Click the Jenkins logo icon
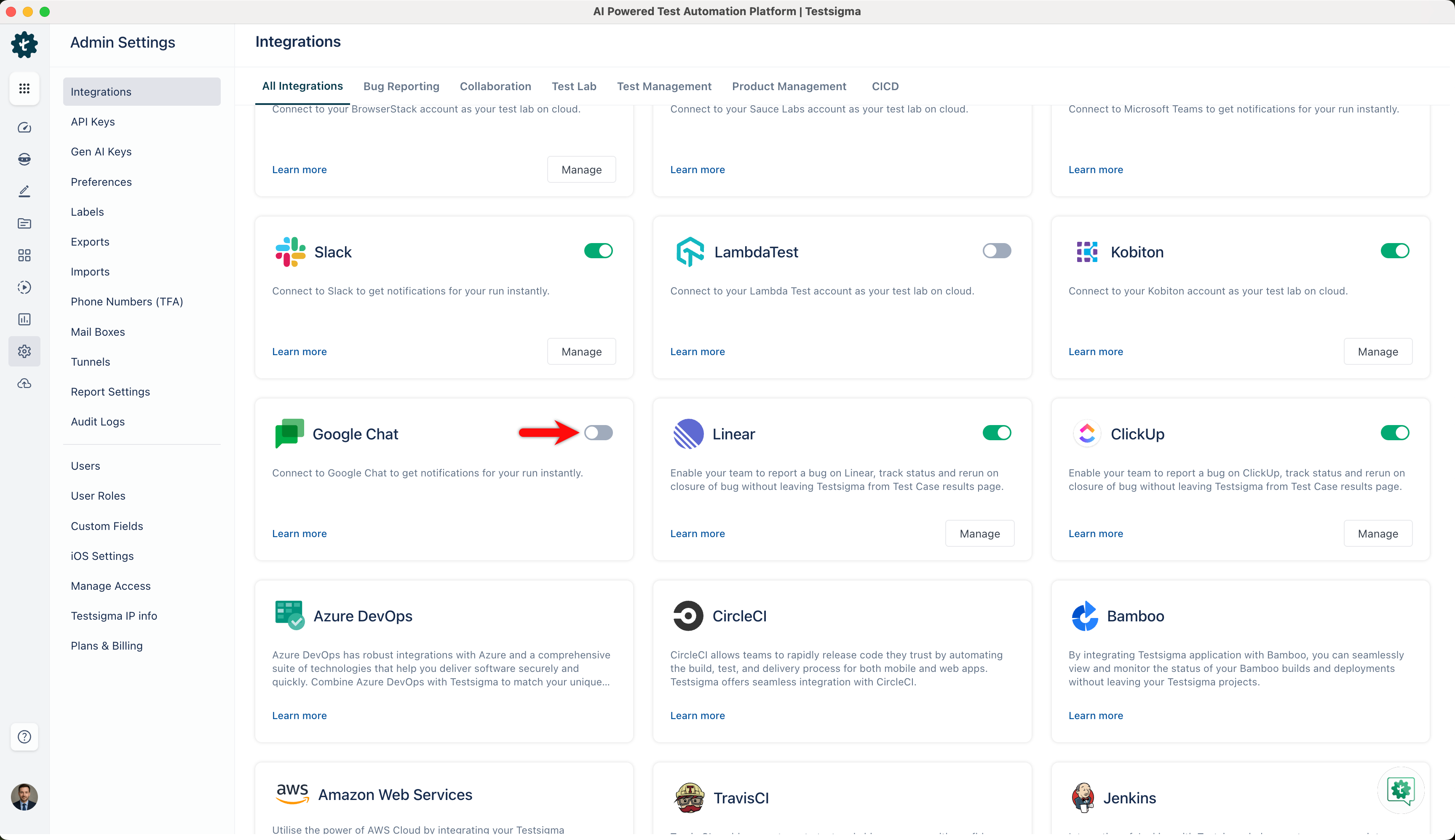 [1083, 797]
